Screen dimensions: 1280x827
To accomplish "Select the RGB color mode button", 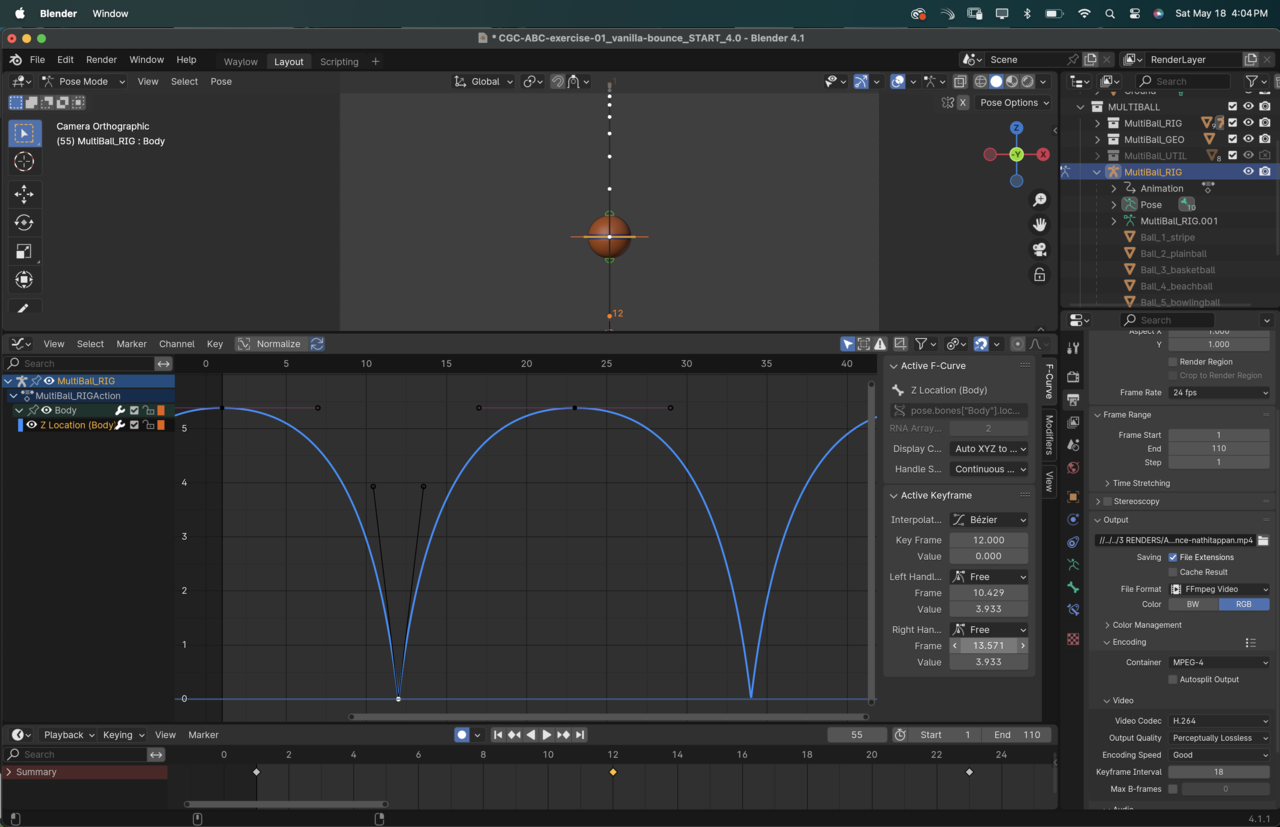I will 1243,604.
